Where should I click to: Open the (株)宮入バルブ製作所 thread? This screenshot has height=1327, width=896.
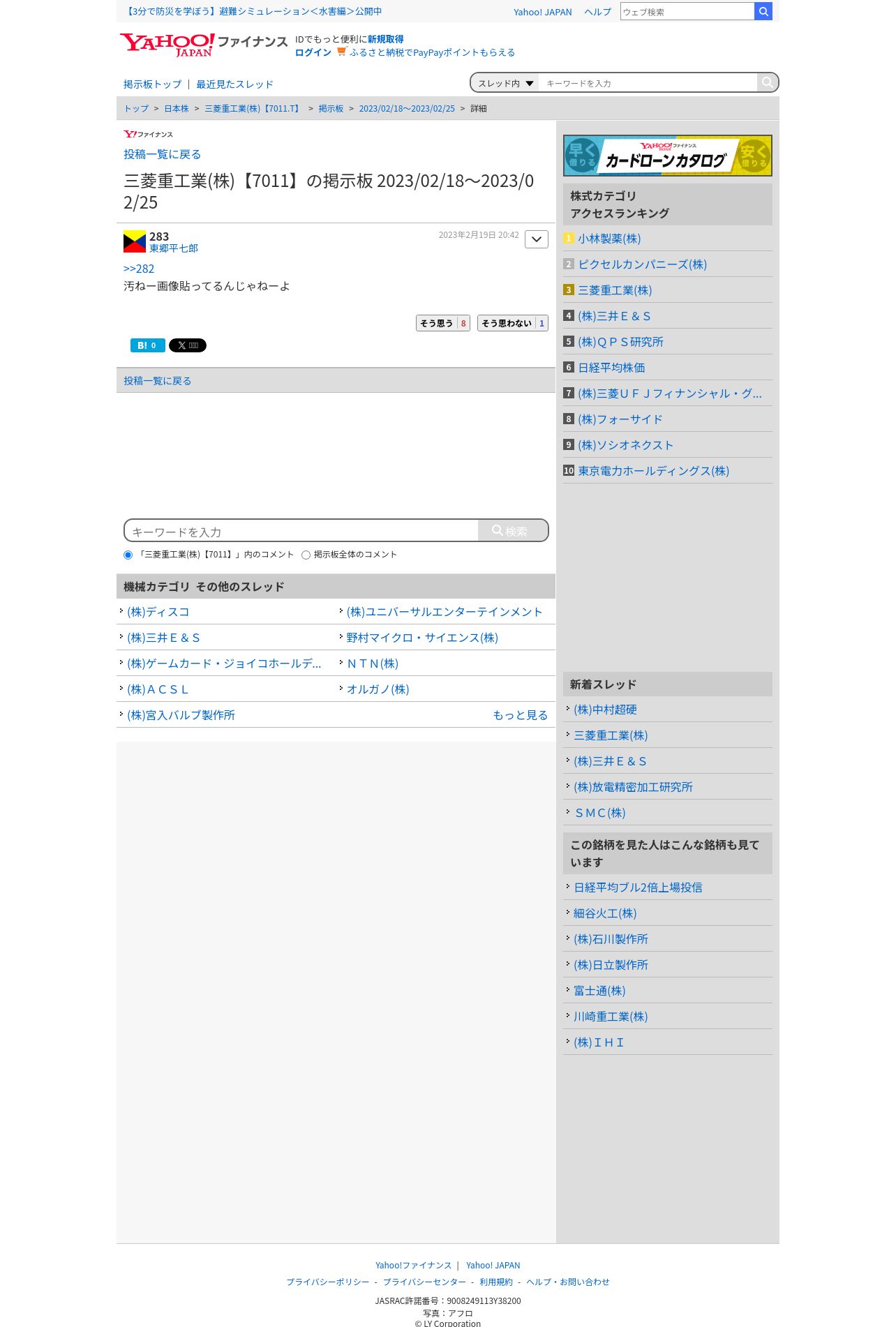pyautogui.click(x=181, y=715)
